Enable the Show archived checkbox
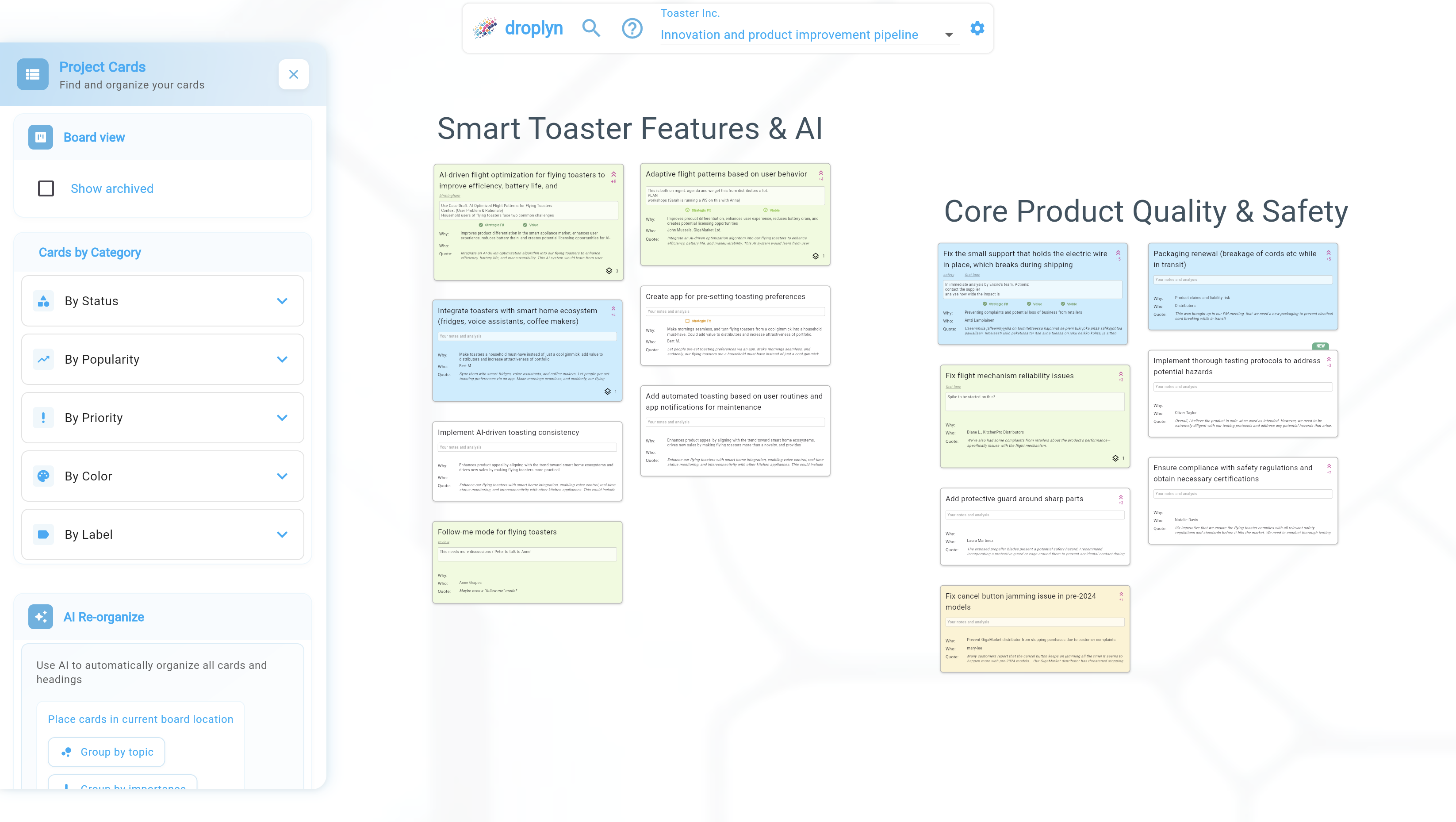Image resolution: width=1456 pixels, height=822 pixels. (x=46, y=188)
